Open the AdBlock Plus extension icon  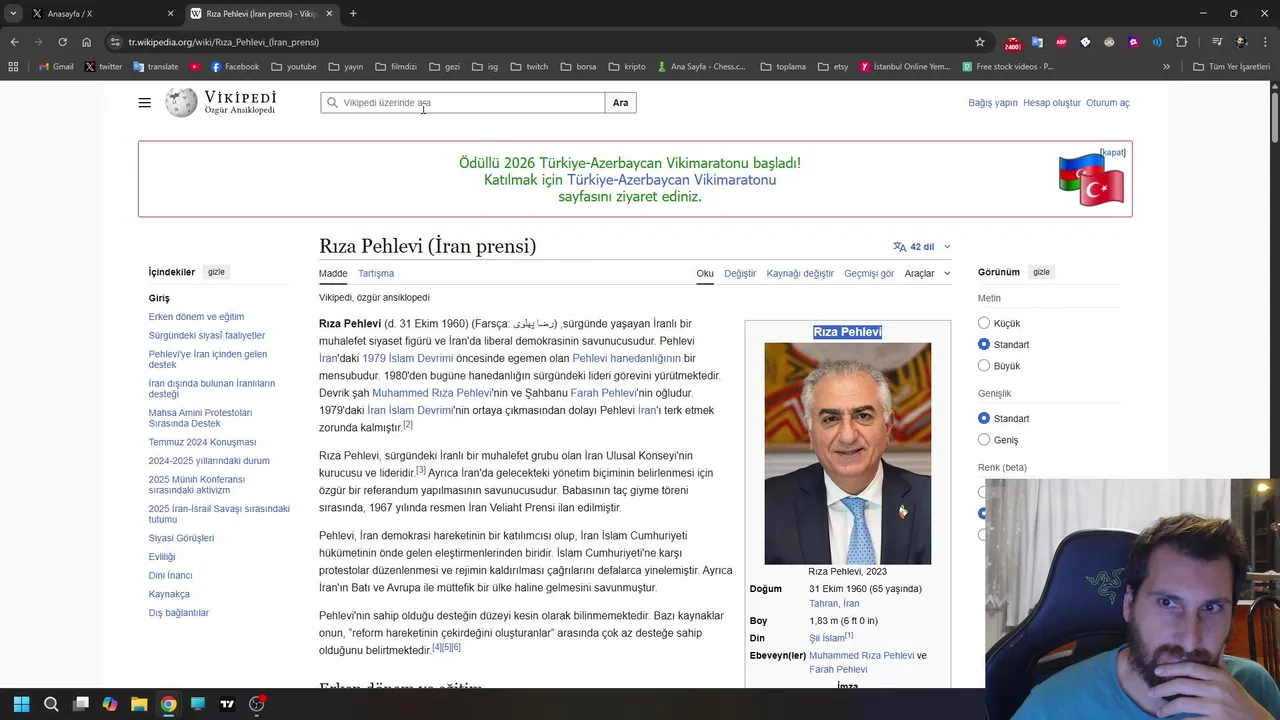(1061, 42)
